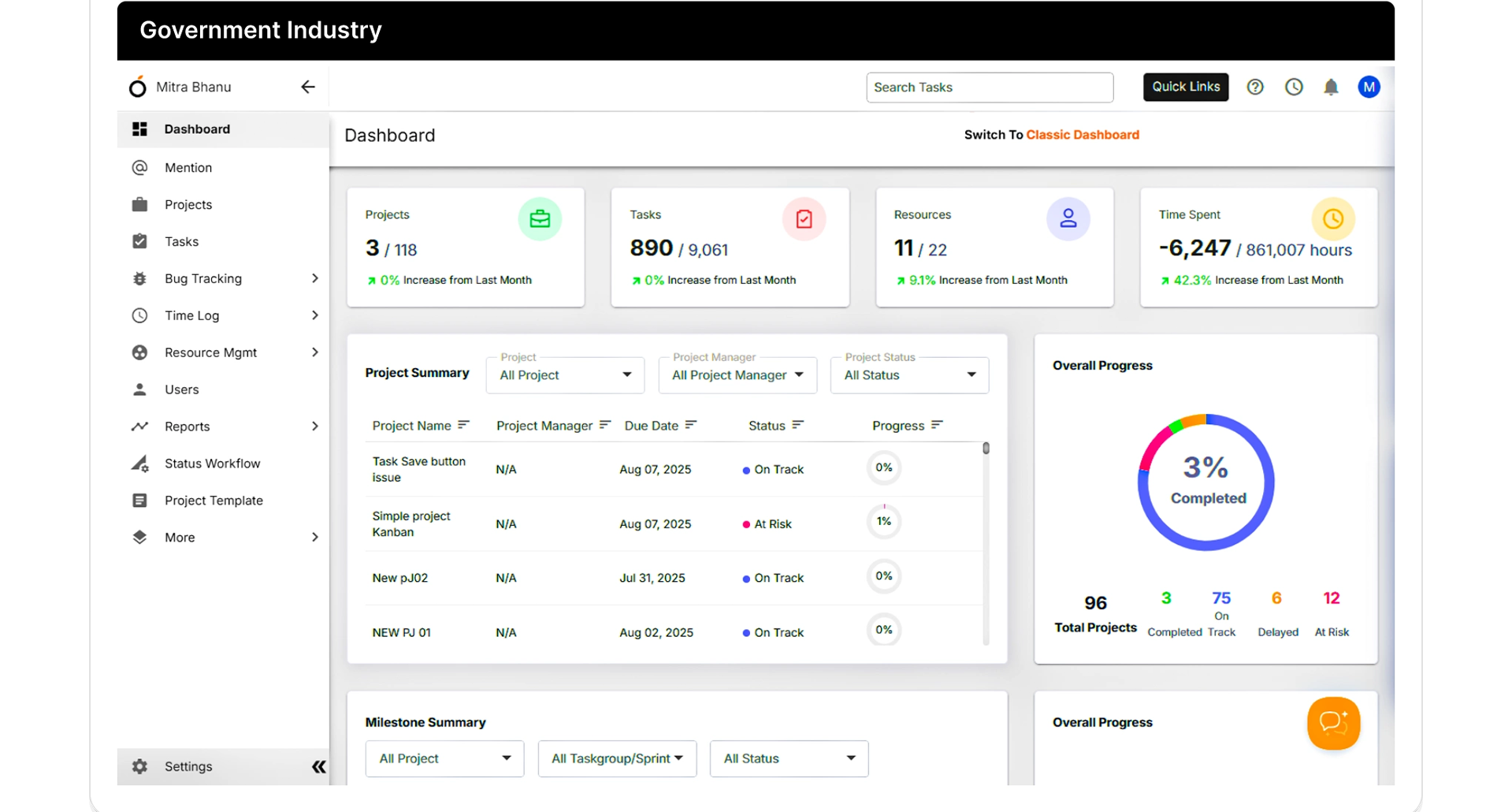Click the Search Tasks input field
This screenshot has width=1512, height=812.
pos(989,88)
